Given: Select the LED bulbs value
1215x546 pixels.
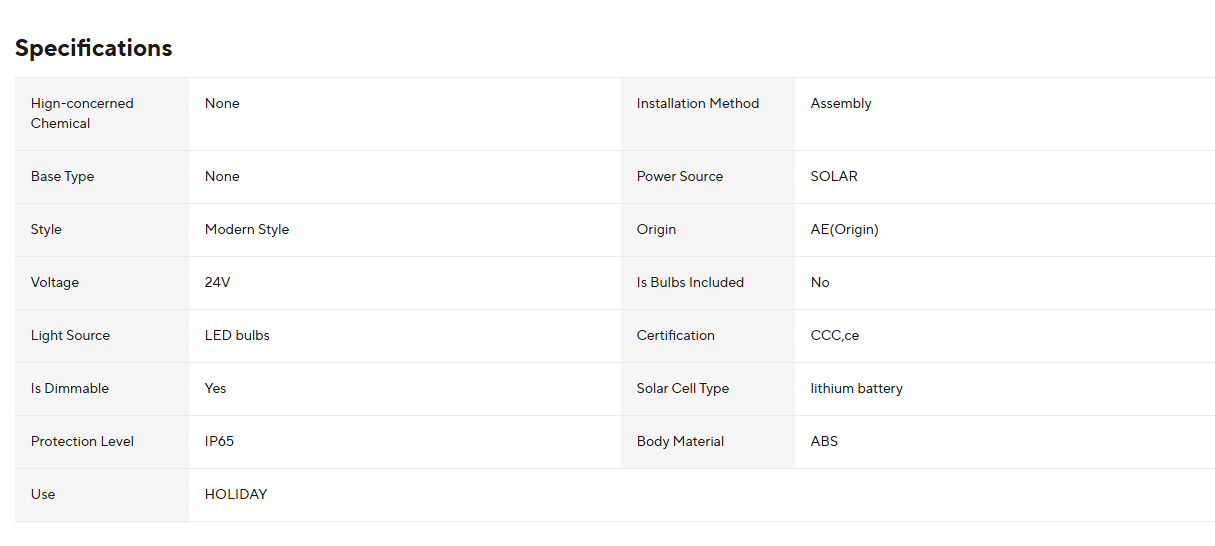Looking at the screenshot, I should (237, 336).
